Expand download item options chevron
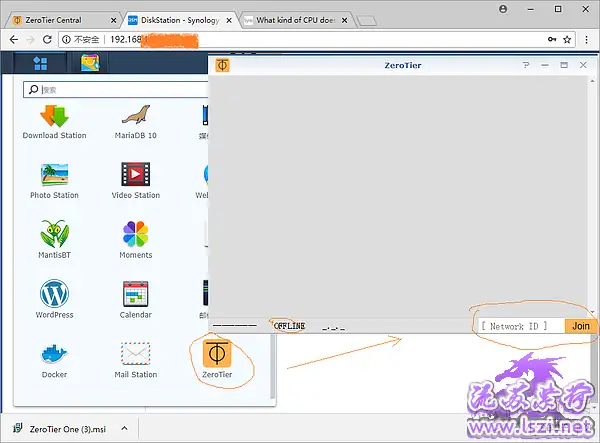 point(124,428)
